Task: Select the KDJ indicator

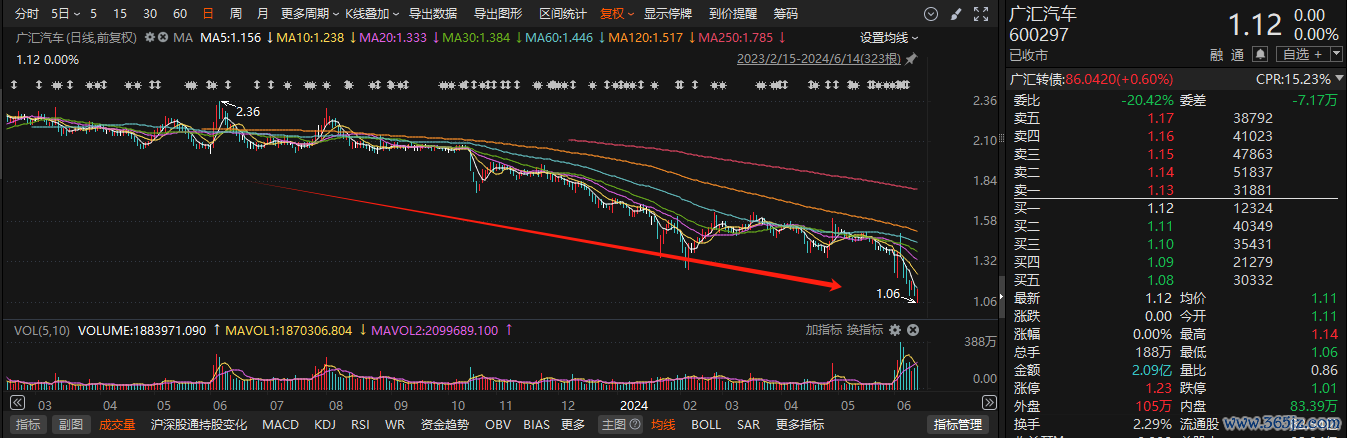Action: click(325, 424)
